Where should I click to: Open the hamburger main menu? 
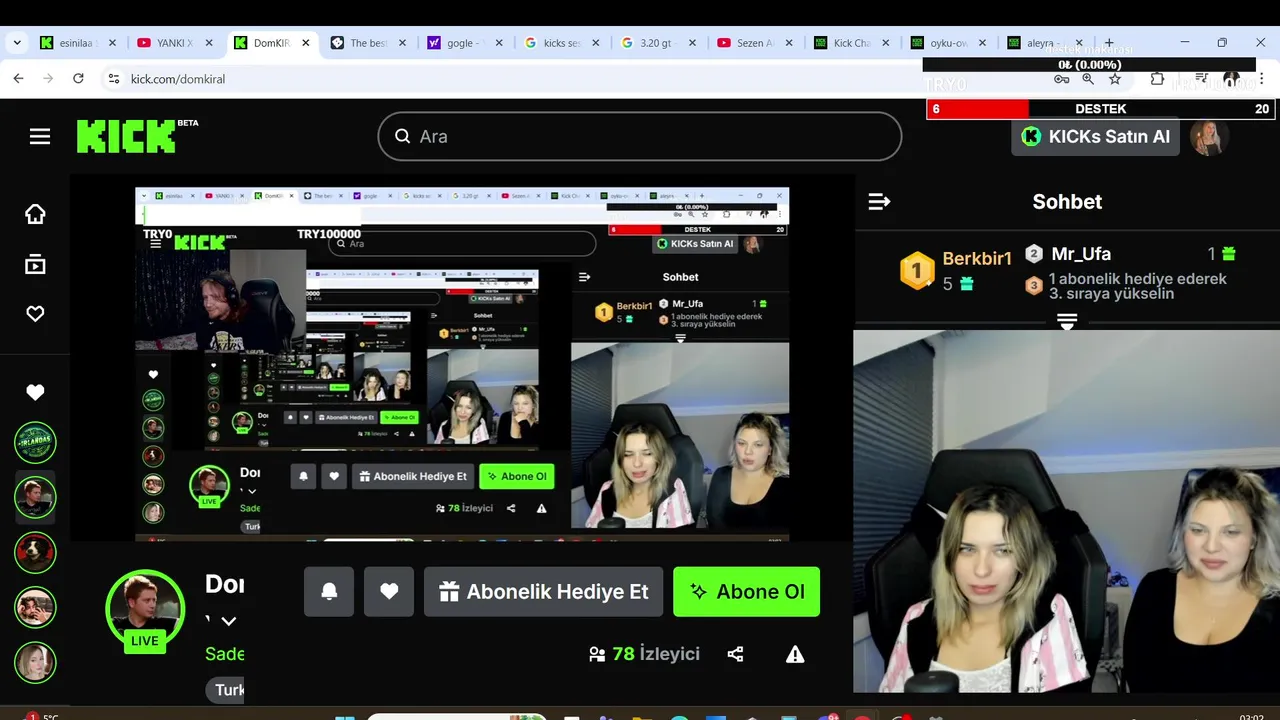(x=40, y=137)
